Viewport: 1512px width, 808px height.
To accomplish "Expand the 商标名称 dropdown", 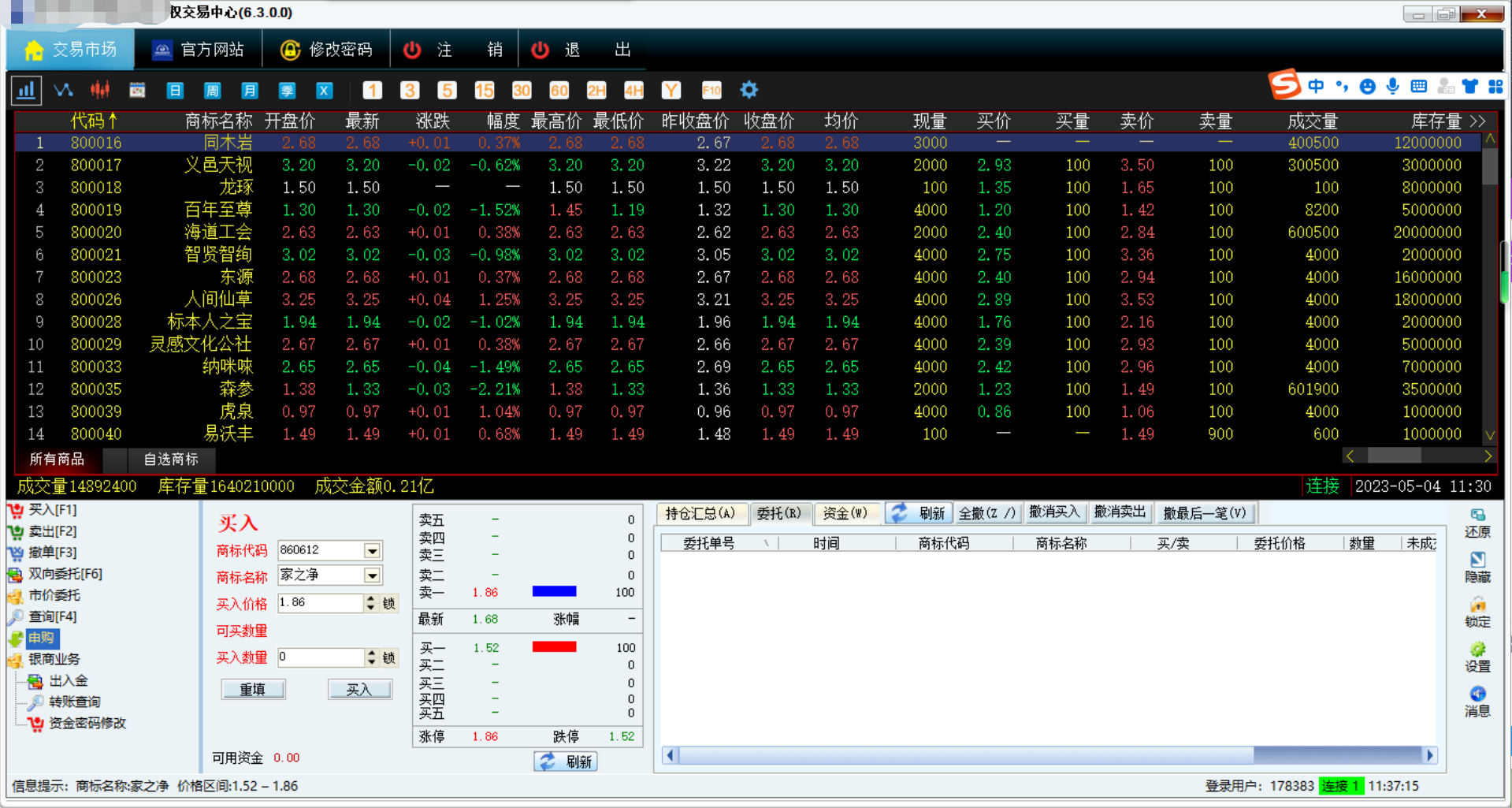I will (x=373, y=575).
